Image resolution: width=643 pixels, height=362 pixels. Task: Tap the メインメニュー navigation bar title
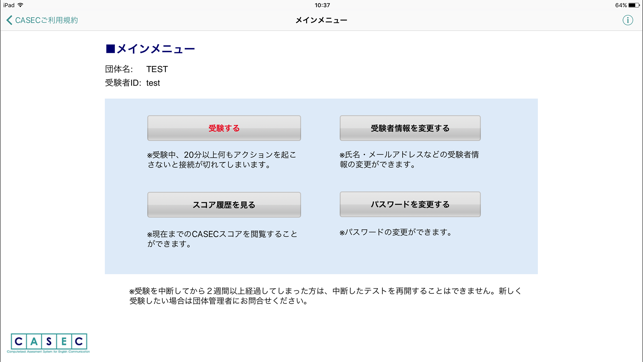321,20
